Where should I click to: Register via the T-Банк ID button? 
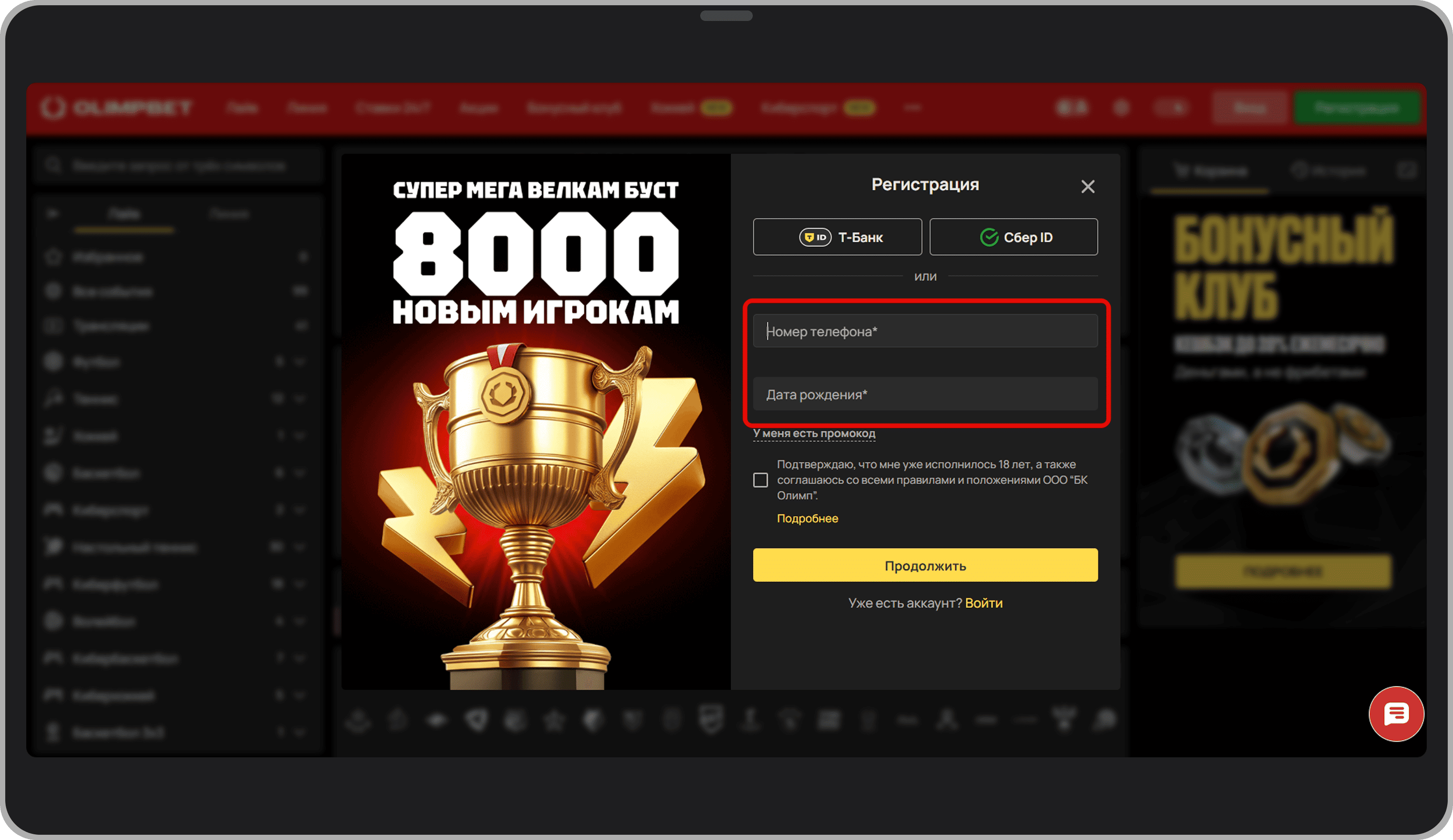click(x=837, y=237)
